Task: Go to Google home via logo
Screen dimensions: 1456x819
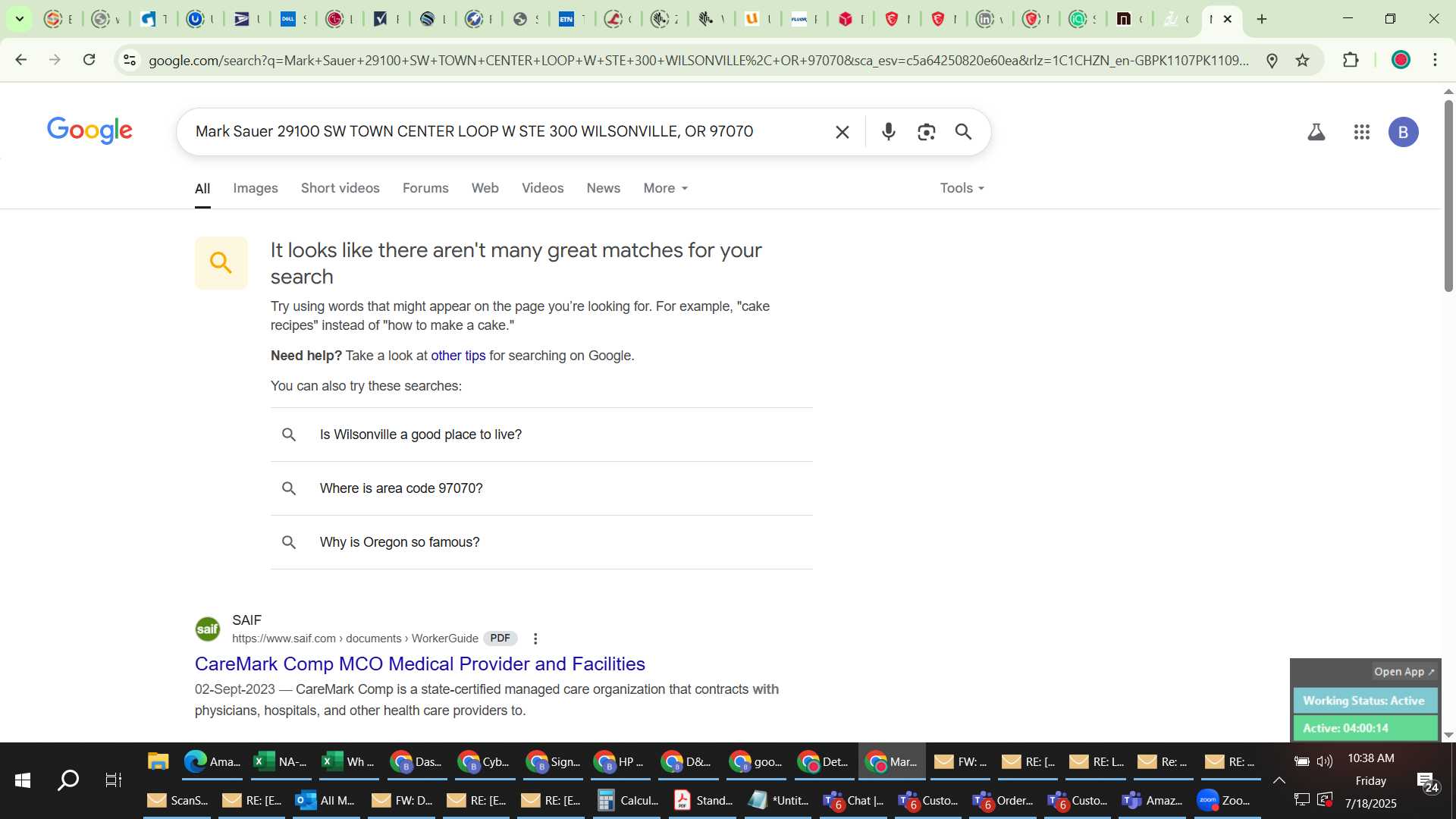Action: click(89, 130)
